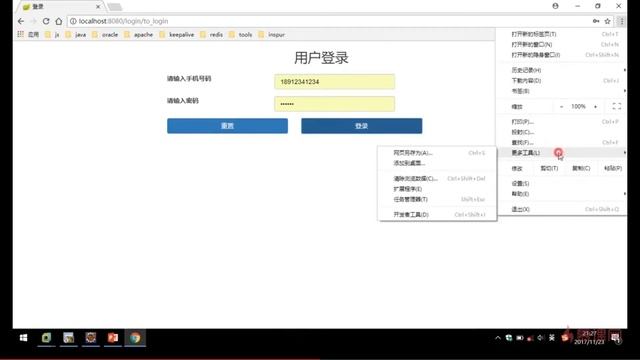Screen dimensions: 640x360
Task: Open the redis bookmark folder
Action: tap(212, 35)
